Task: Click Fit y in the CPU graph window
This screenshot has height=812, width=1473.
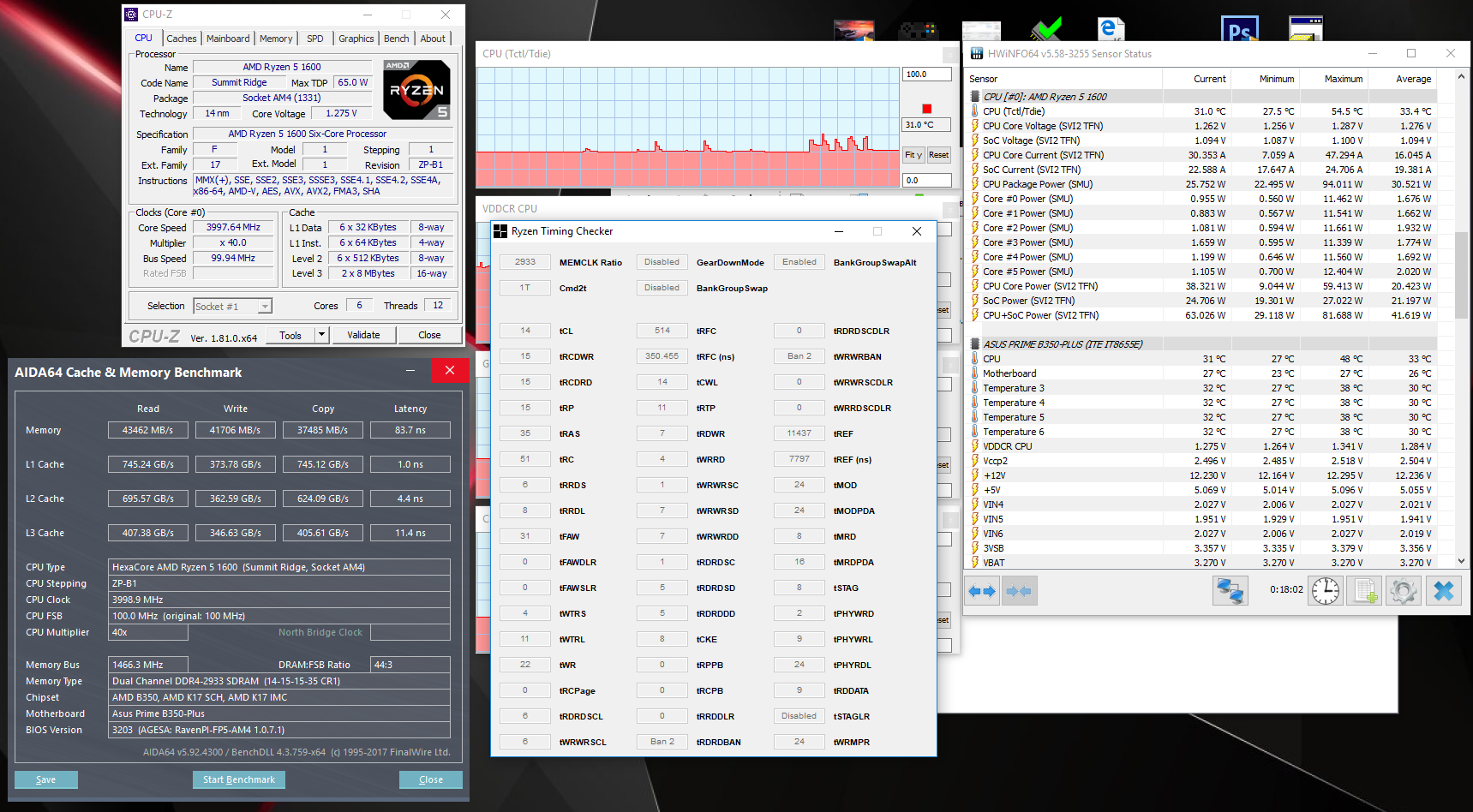Action: pyautogui.click(x=913, y=155)
